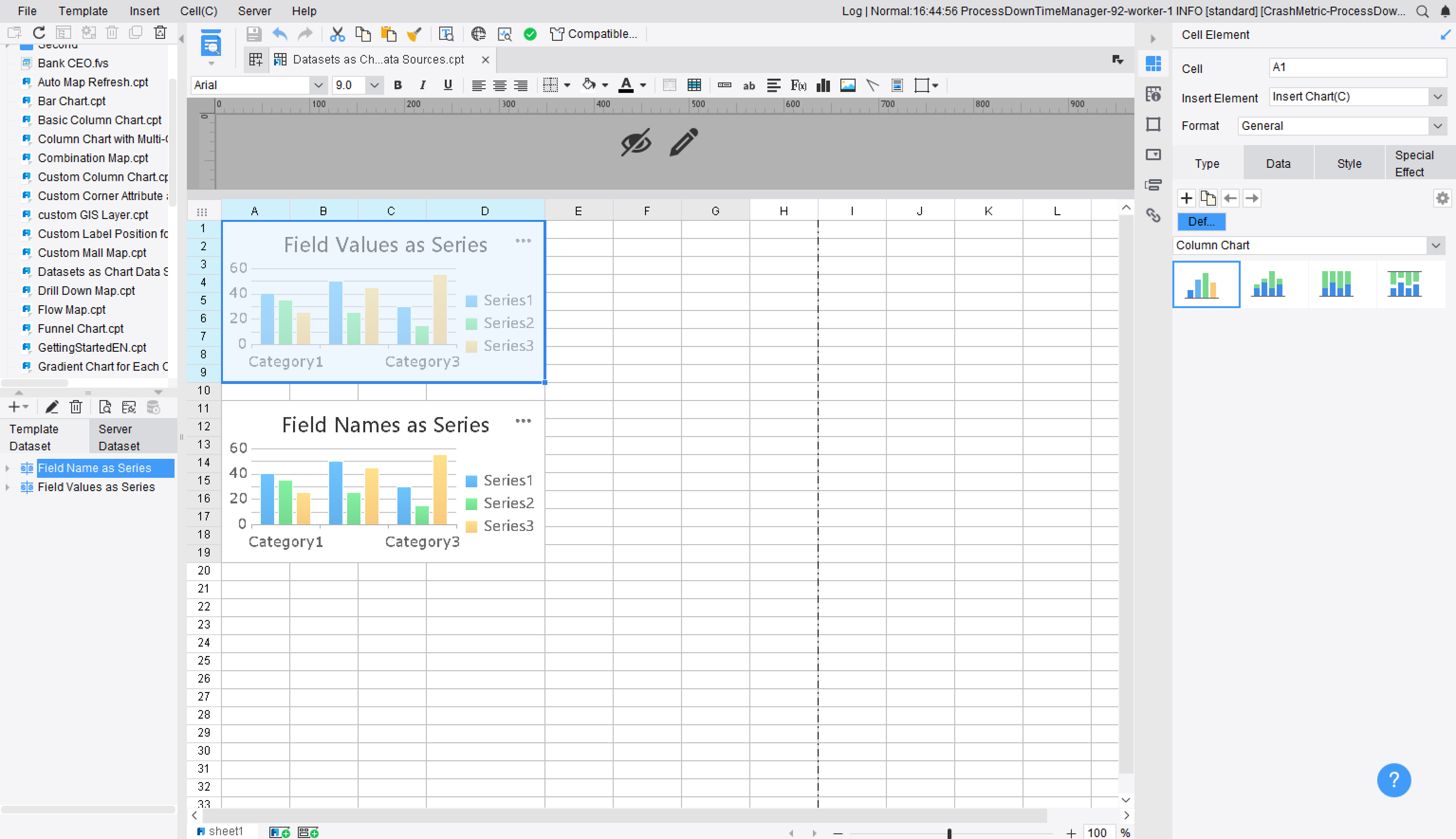Open the Cell(C) menu
The image size is (1456, 839).
click(198, 11)
